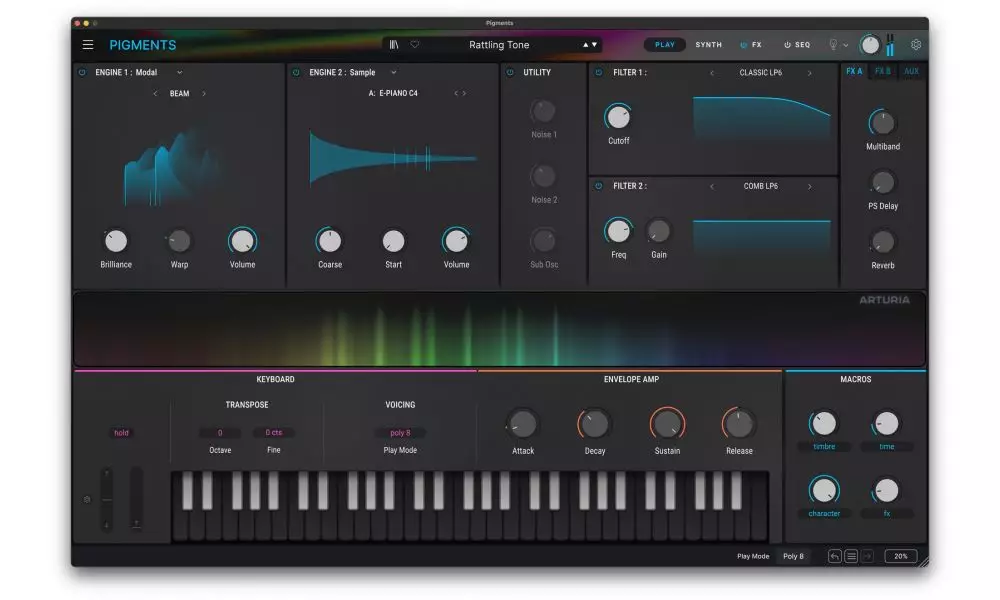This screenshot has height=600, width=1000.
Task: Select the FX A tab
Action: 854,71
